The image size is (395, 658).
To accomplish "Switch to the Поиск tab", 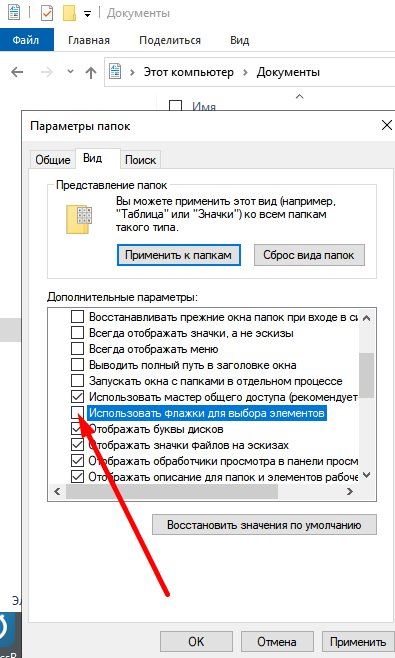I will pos(140,160).
